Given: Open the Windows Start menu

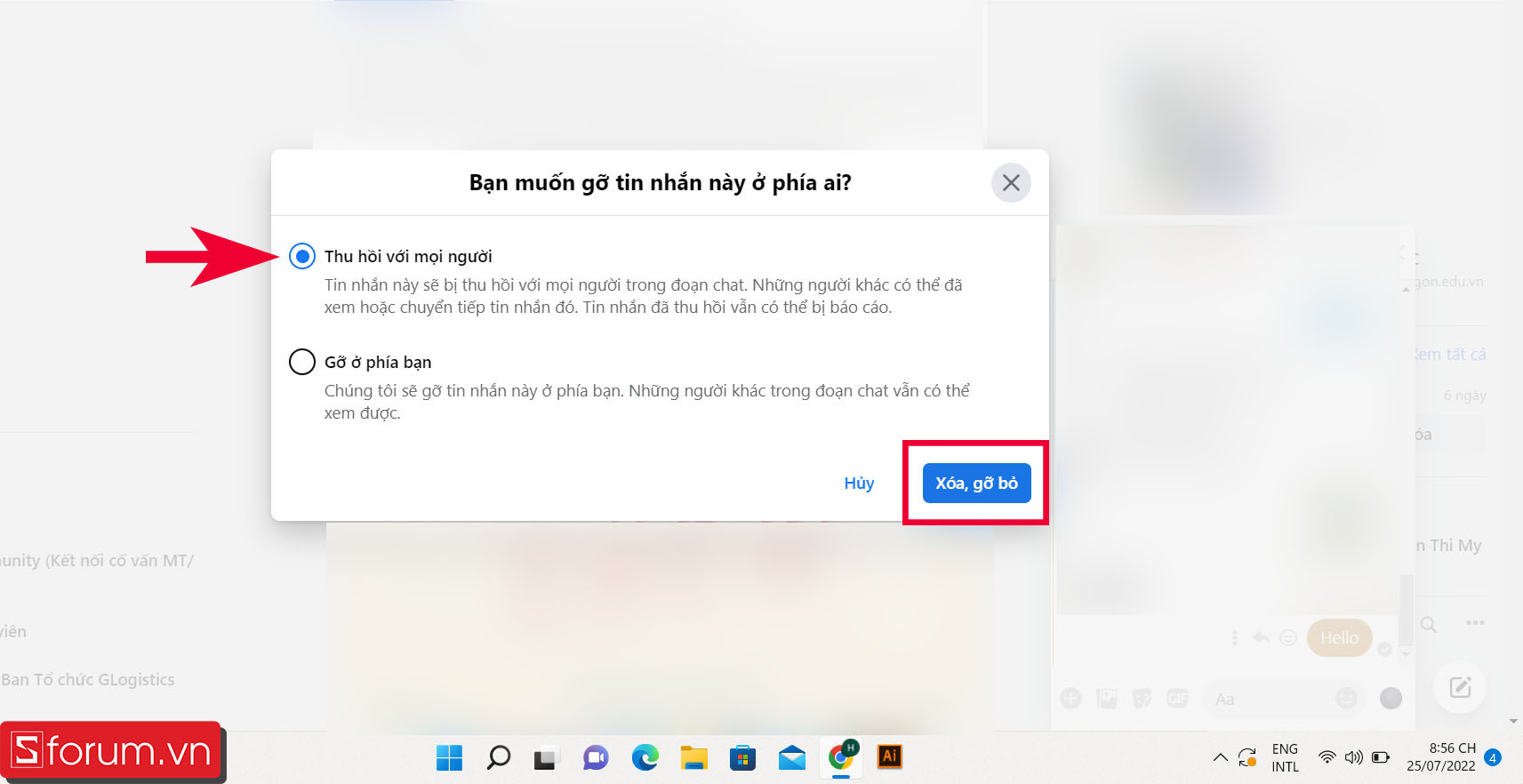Looking at the screenshot, I should pyautogui.click(x=449, y=757).
